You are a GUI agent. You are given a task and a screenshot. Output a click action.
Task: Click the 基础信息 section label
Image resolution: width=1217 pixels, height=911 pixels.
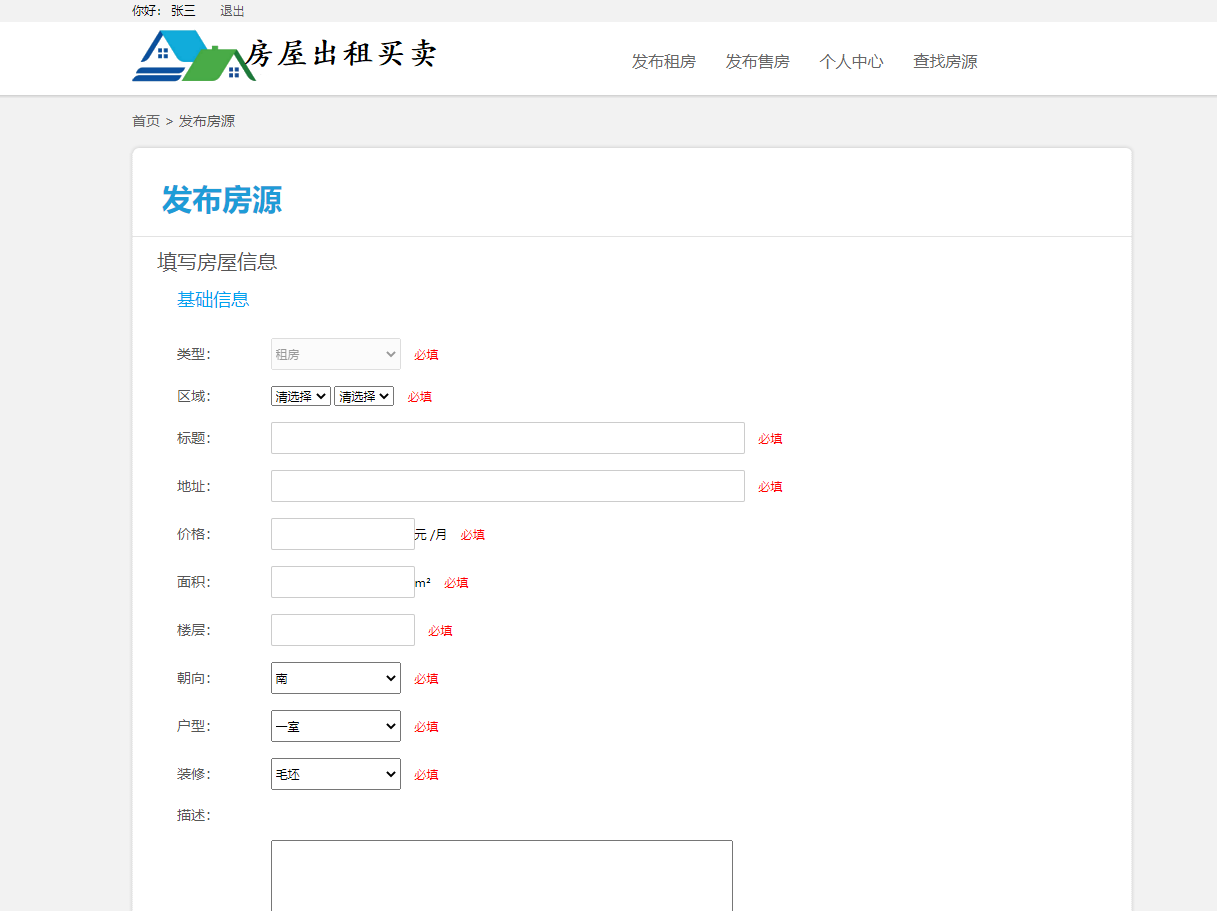click(213, 299)
